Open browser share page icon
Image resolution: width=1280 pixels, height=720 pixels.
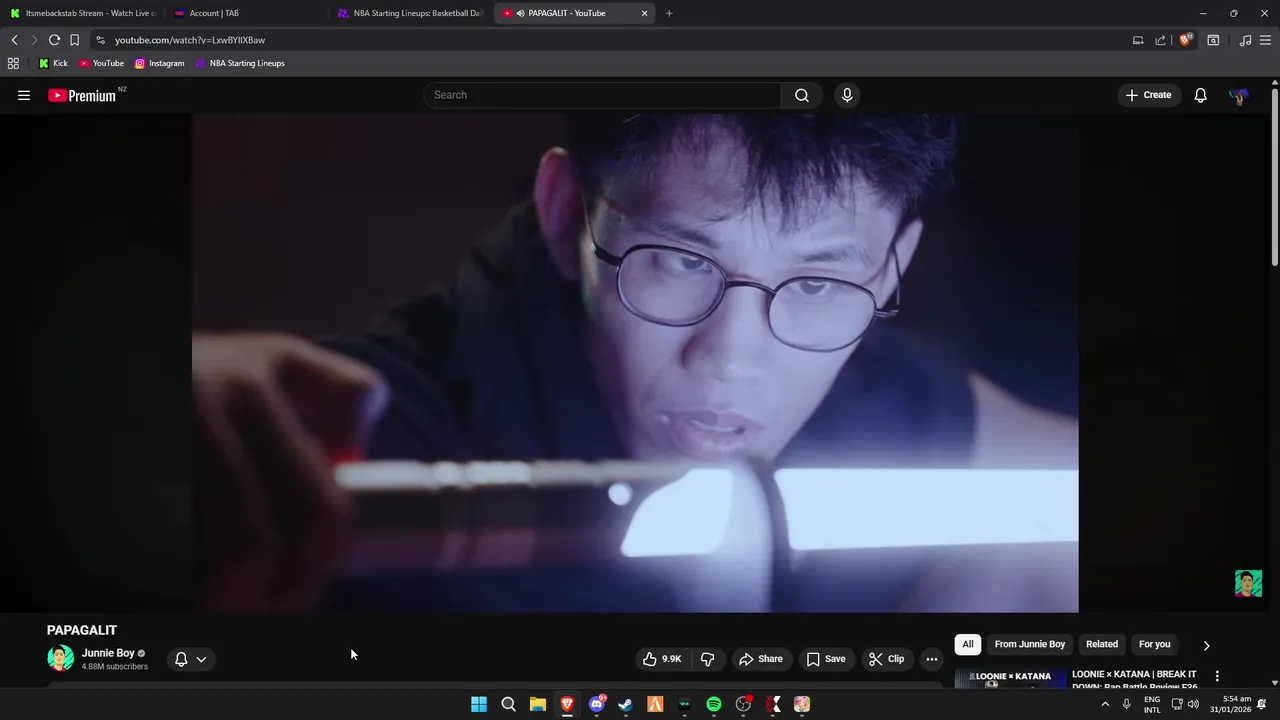1160,40
